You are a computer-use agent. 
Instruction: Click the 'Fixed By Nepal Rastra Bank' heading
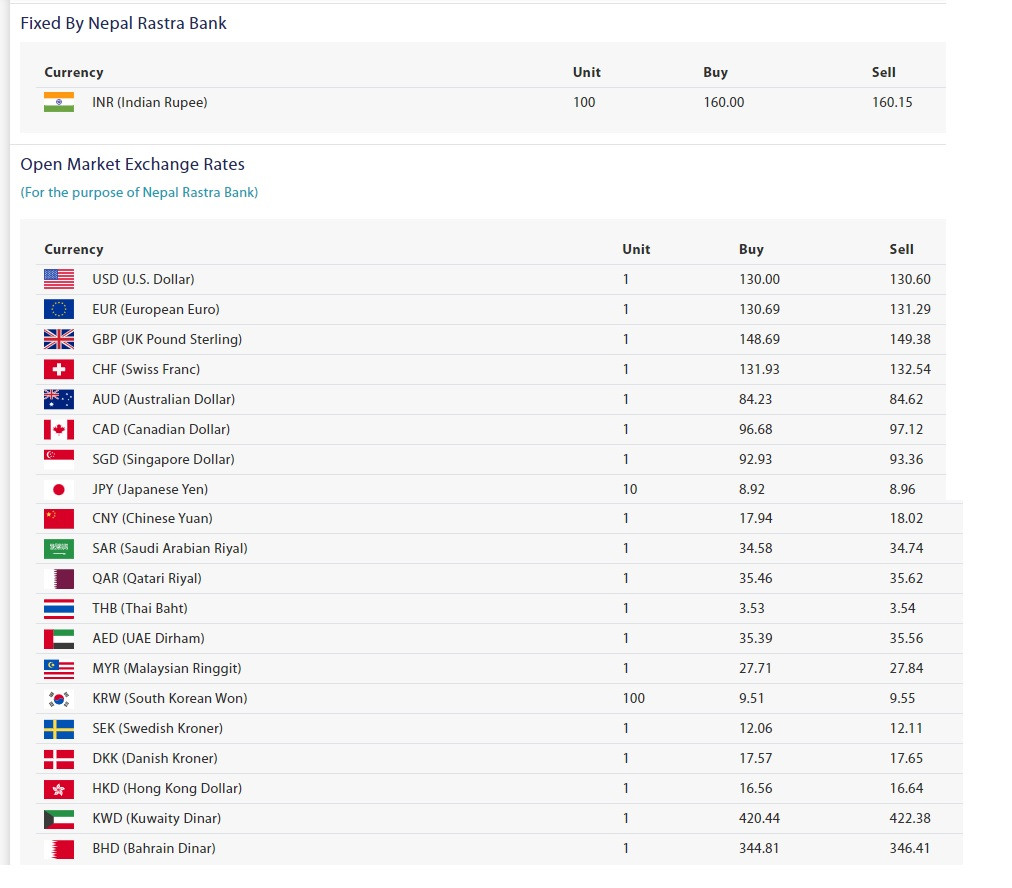pyautogui.click(x=123, y=23)
